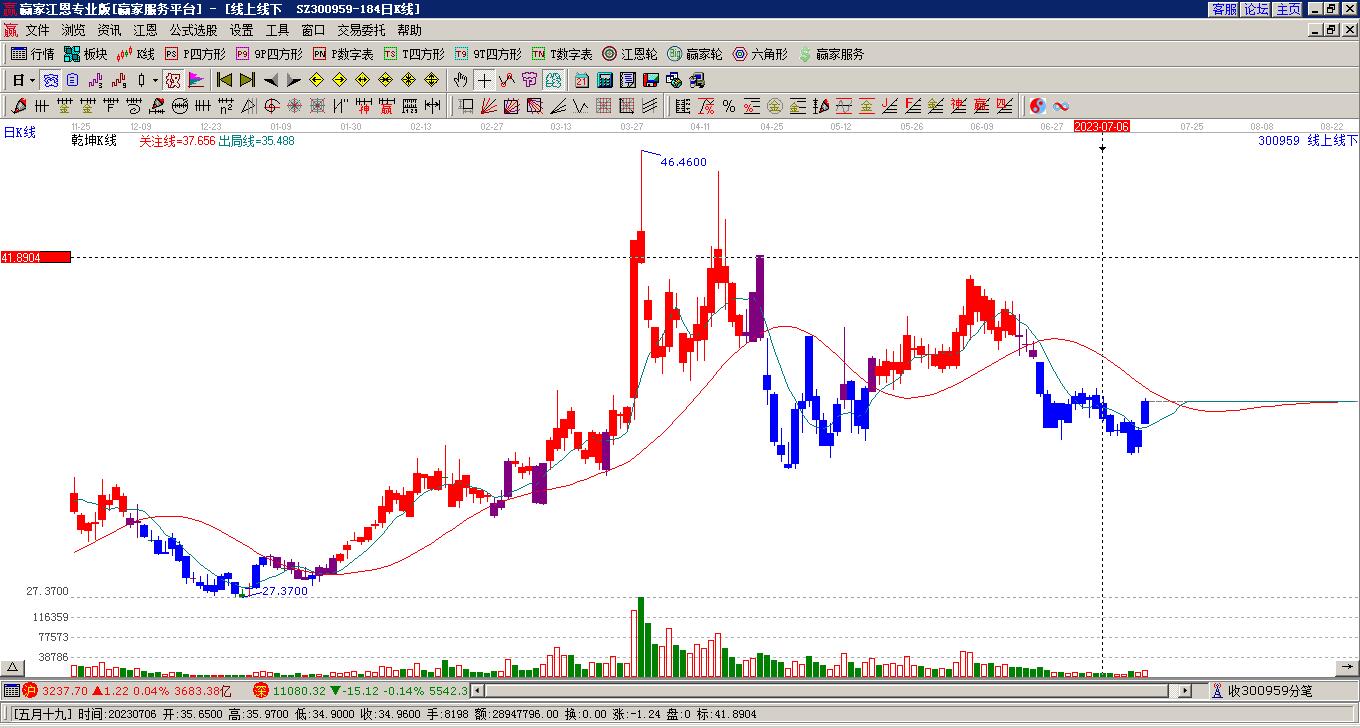Click the 论坛 button
Screen dimensions: 1360x728
tap(1257, 9)
